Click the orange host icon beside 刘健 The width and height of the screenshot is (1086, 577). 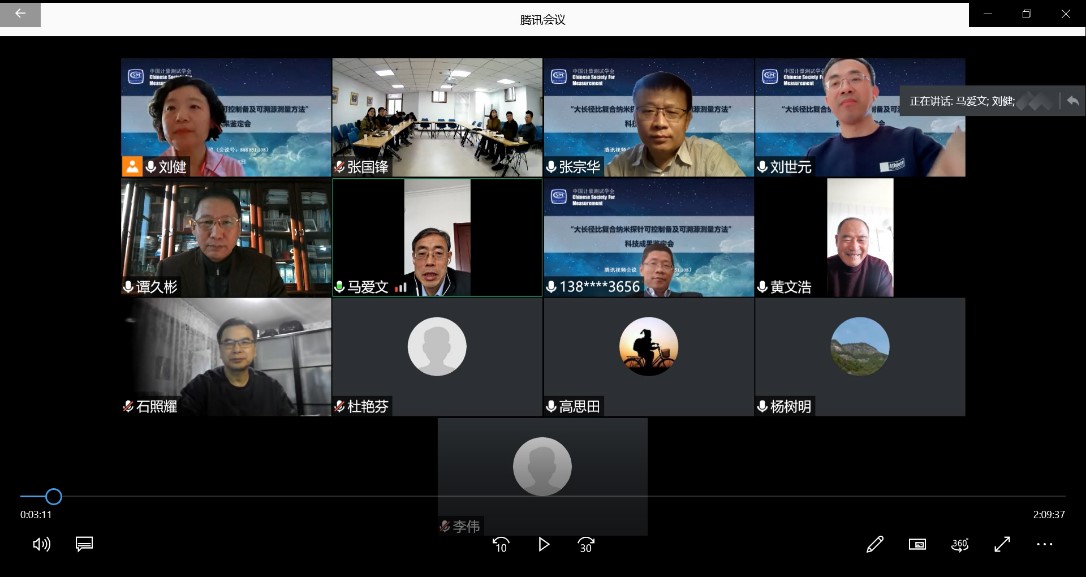pos(131,167)
